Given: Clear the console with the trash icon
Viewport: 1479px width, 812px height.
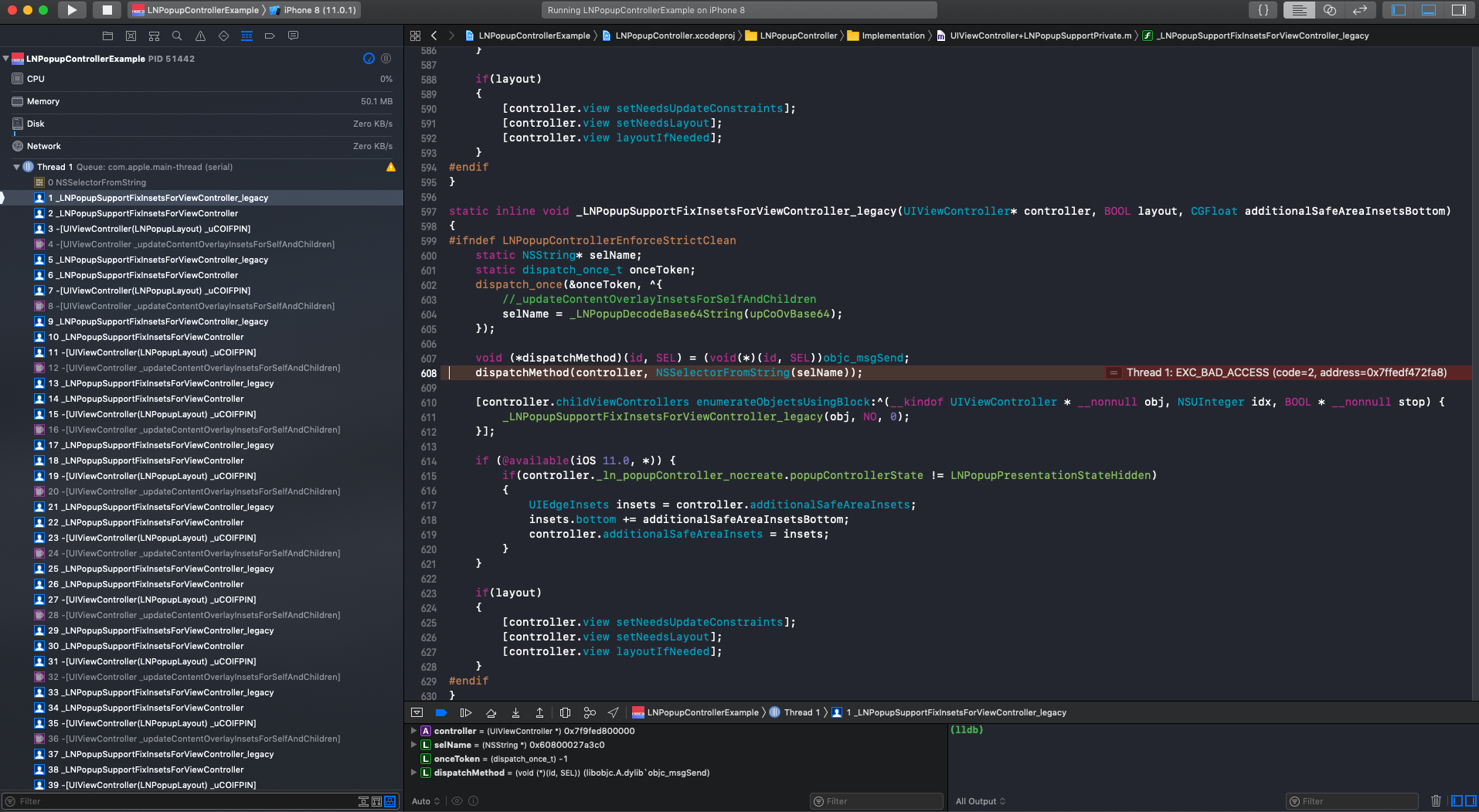Looking at the screenshot, I should point(1436,801).
